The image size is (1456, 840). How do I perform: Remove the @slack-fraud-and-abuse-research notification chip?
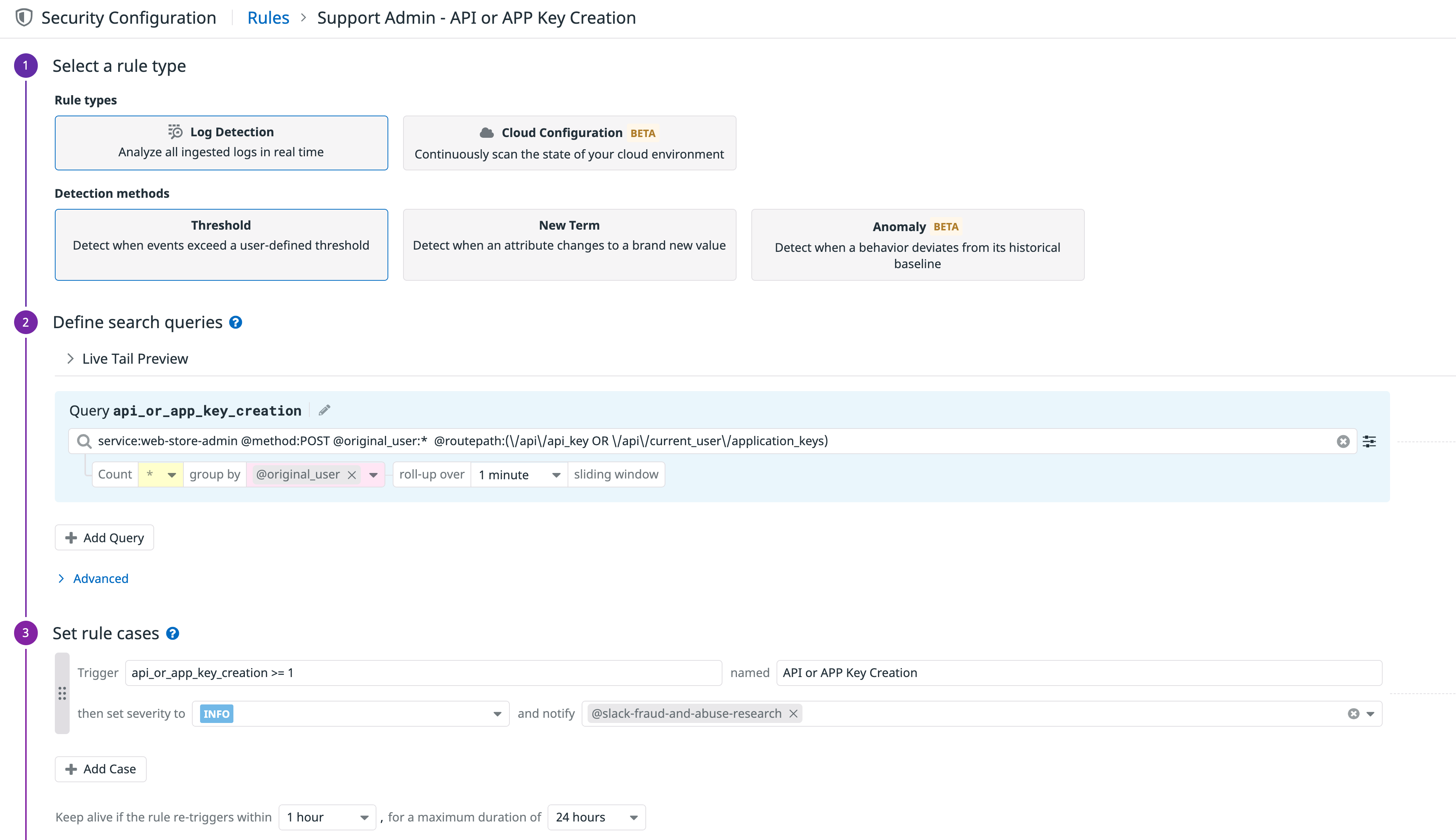coord(793,713)
